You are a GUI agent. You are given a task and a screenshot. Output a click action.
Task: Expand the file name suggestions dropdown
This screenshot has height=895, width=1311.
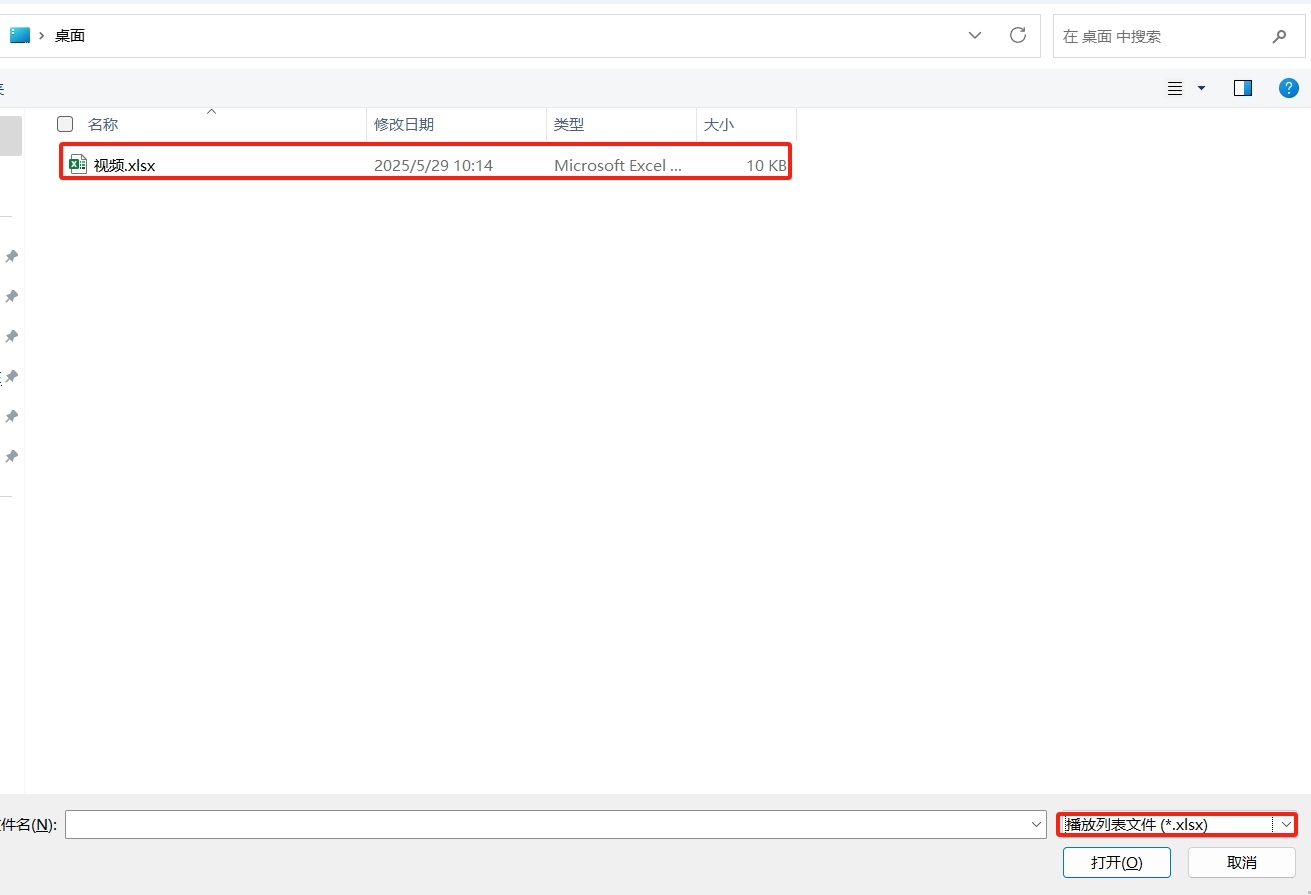click(x=1037, y=825)
